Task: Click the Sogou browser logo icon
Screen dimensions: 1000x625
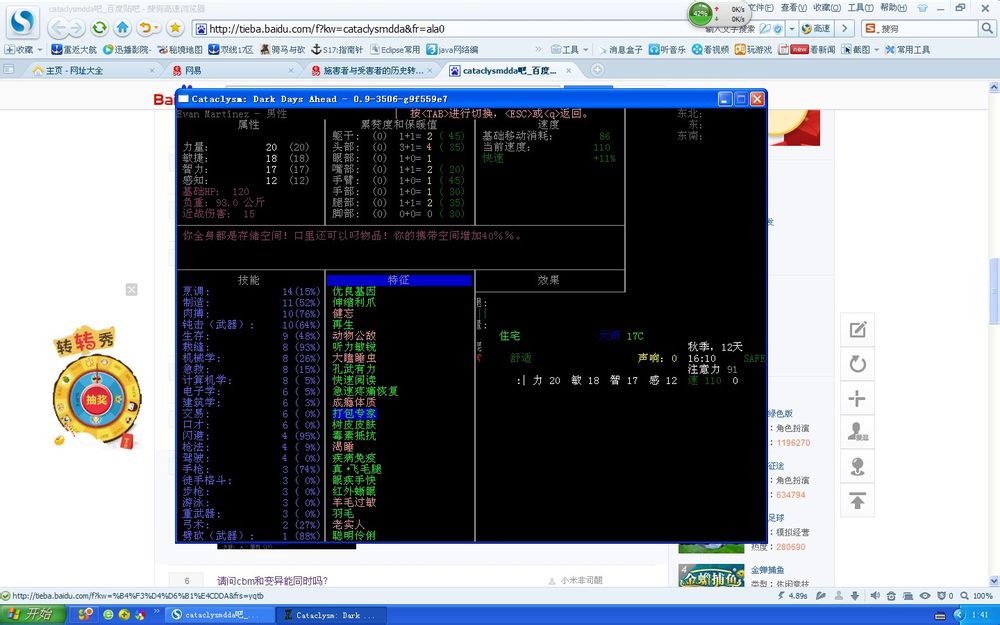Action: (x=22, y=23)
